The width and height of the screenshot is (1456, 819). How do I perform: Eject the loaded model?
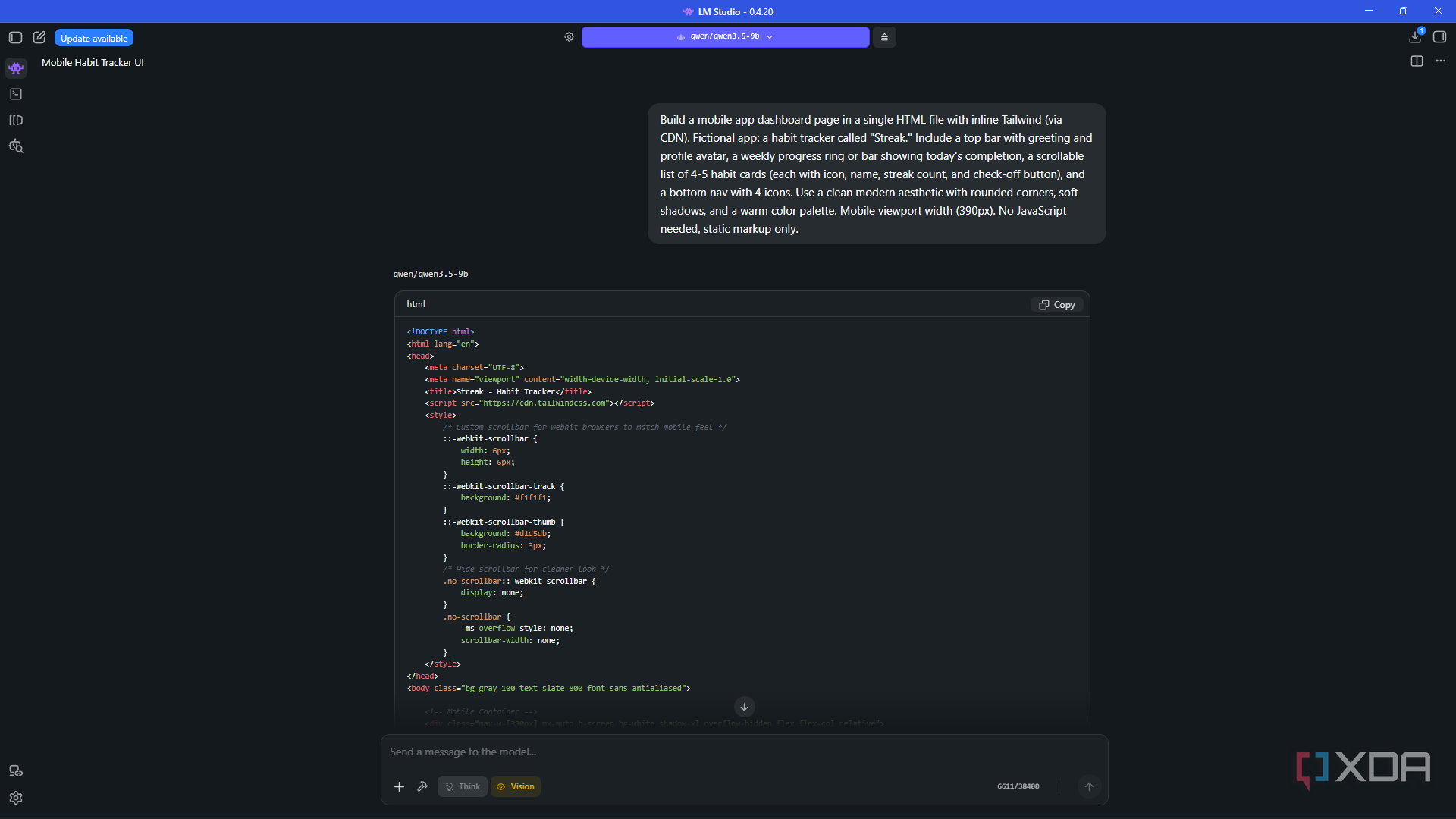[884, 36]
